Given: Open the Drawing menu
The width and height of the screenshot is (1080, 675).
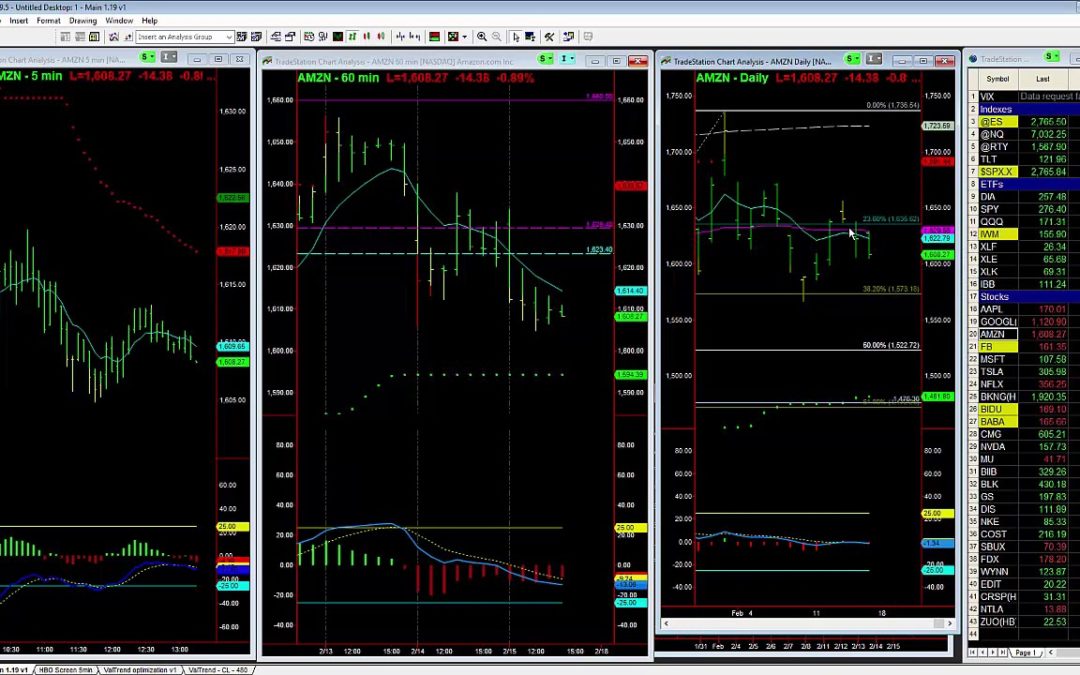Looking at the screenshot, I should pos(83,21).
